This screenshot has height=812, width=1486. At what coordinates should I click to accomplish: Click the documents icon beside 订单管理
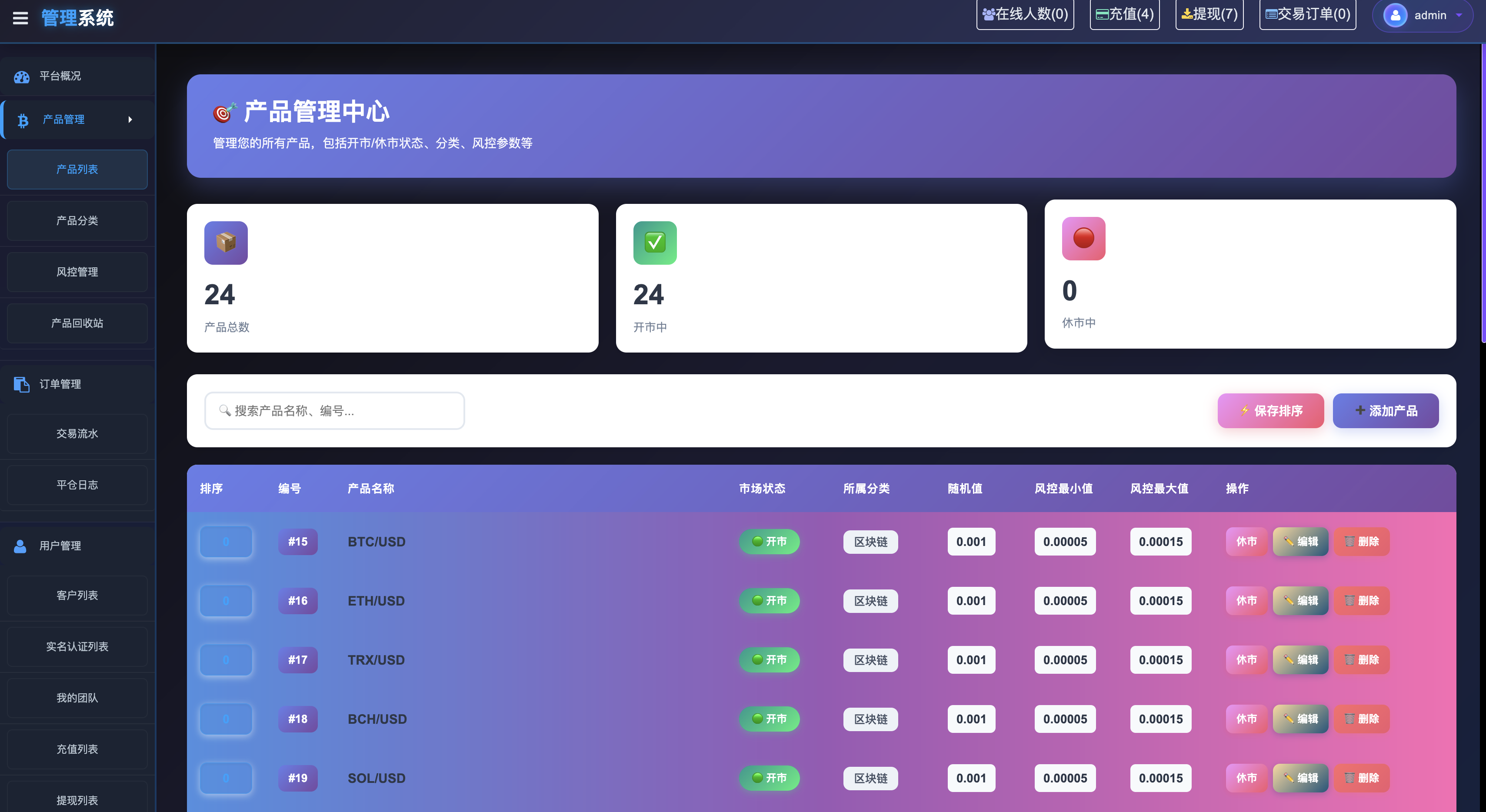[x=22, y=384]
